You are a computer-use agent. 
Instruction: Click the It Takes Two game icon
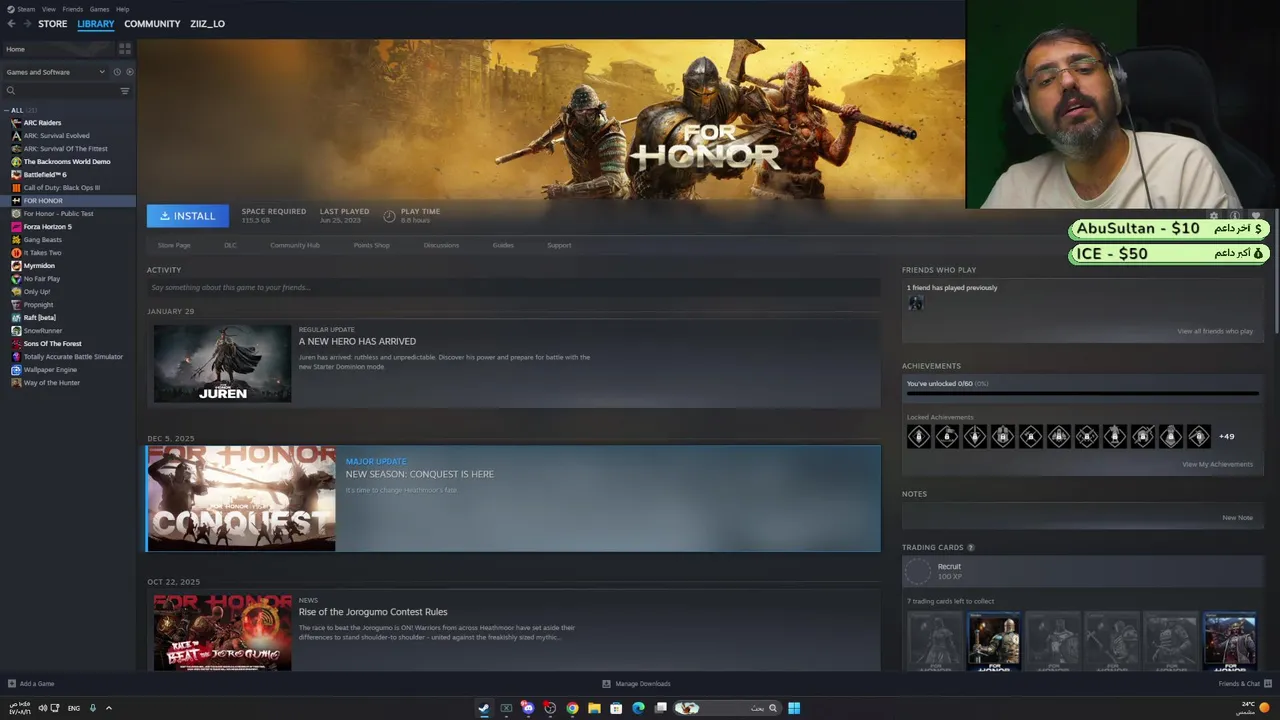click(16, 253)
